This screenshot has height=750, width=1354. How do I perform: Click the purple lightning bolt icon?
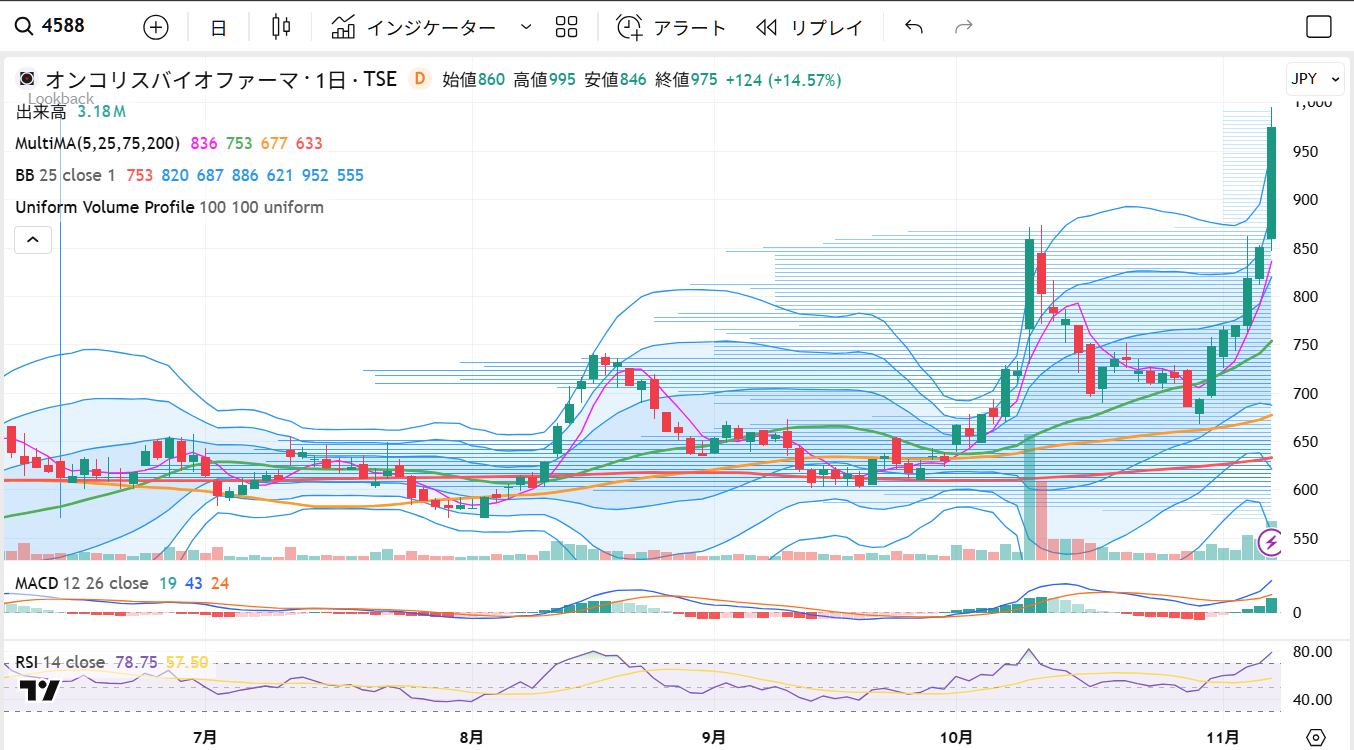click(x=1270, y=543)
